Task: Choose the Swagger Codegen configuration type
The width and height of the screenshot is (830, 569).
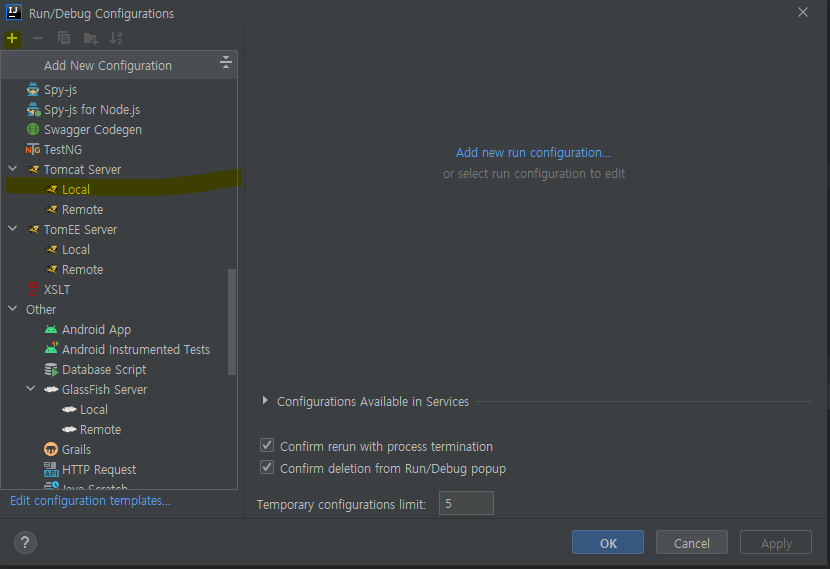Action: pyautogui.click(x=93, y=130)
